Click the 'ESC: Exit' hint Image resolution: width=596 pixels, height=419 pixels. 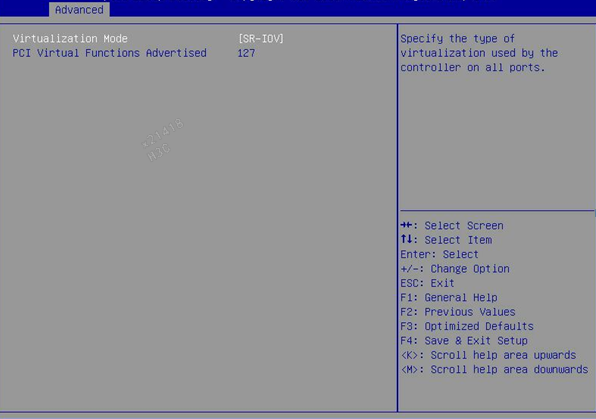427,283
